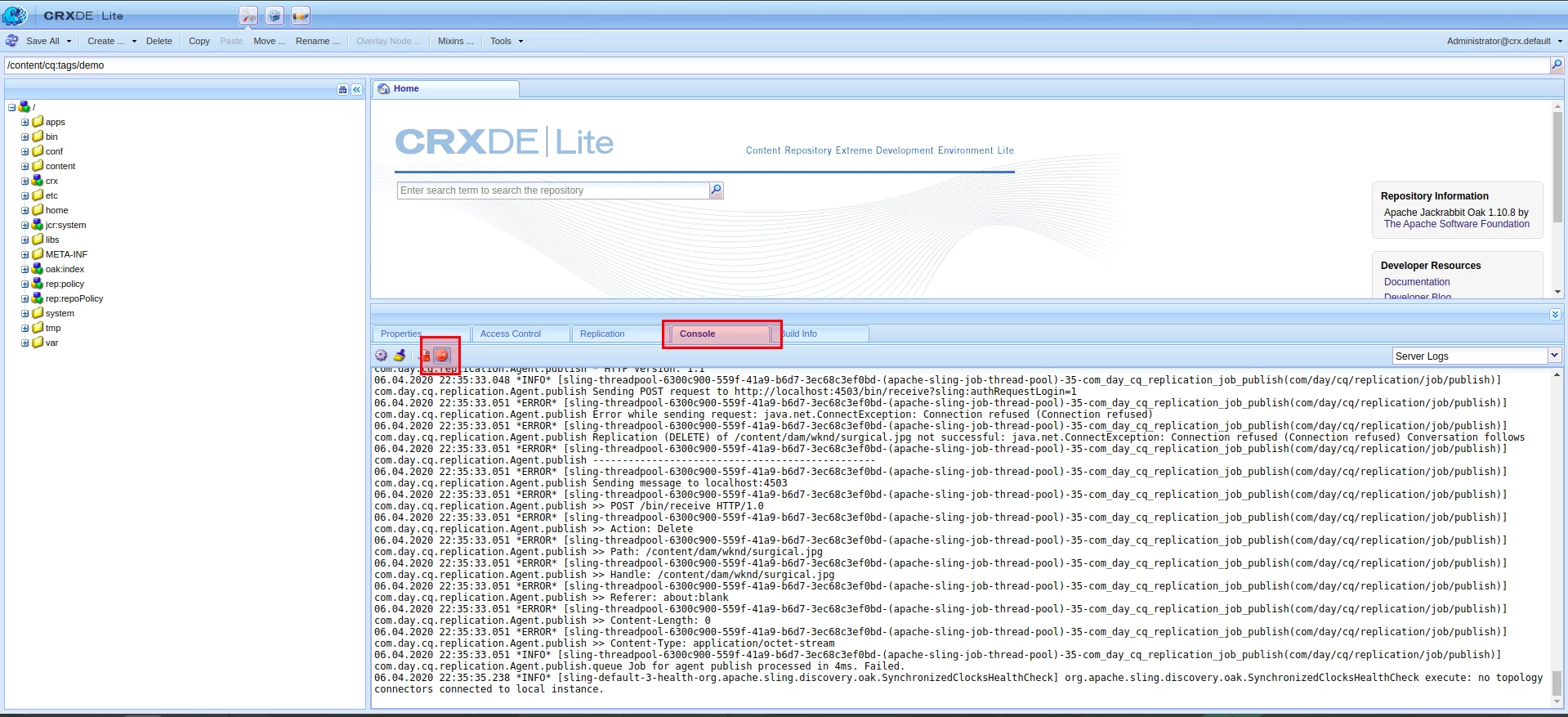Select the crx node icon in tree
The width and height of the screenshot is (1568, 717).
pyautogui.click(x=37, y=180)
